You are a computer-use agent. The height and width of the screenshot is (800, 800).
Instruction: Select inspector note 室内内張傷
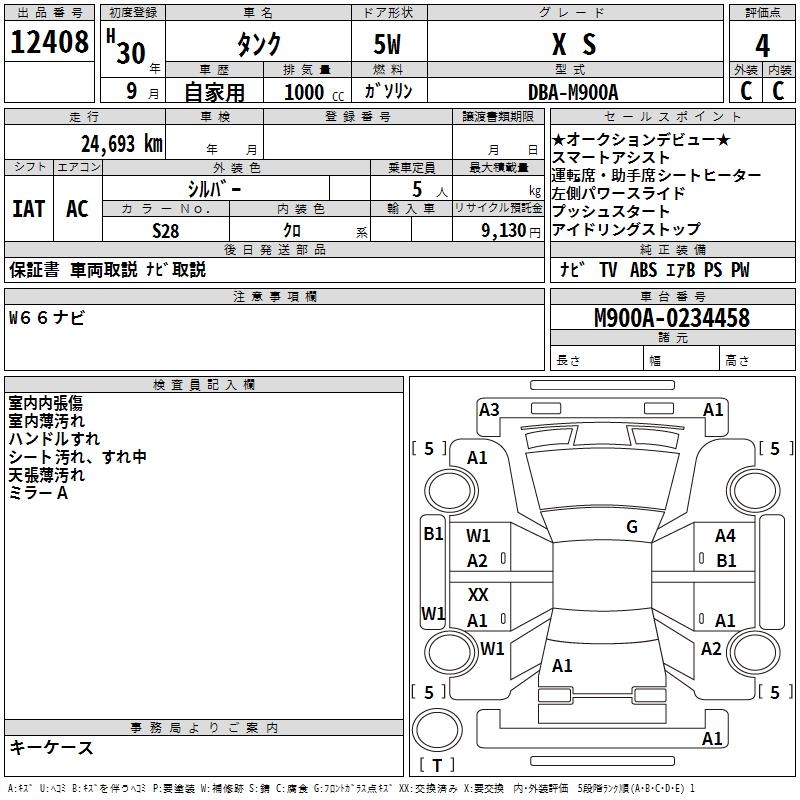[x=46, y=403]
